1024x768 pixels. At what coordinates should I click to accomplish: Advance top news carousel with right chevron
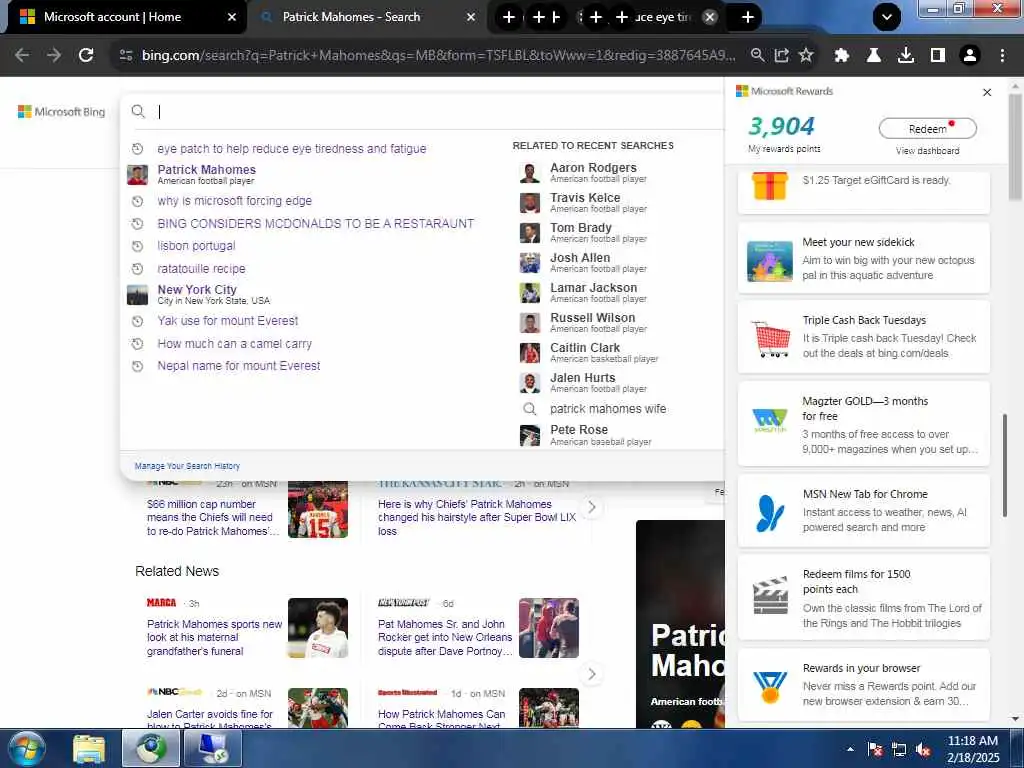592,507
